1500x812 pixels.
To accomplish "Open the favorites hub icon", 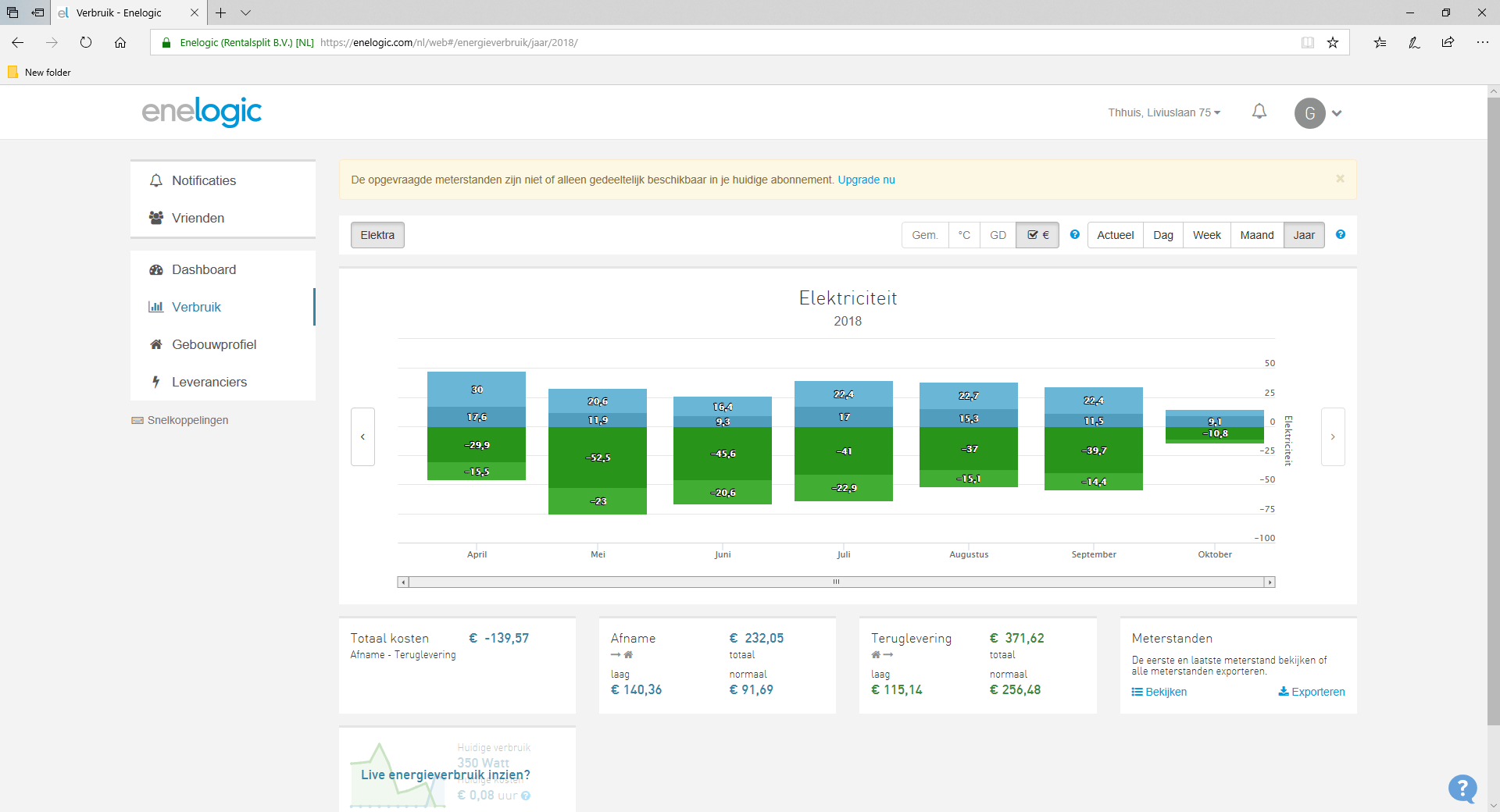I will [1380, 42].
